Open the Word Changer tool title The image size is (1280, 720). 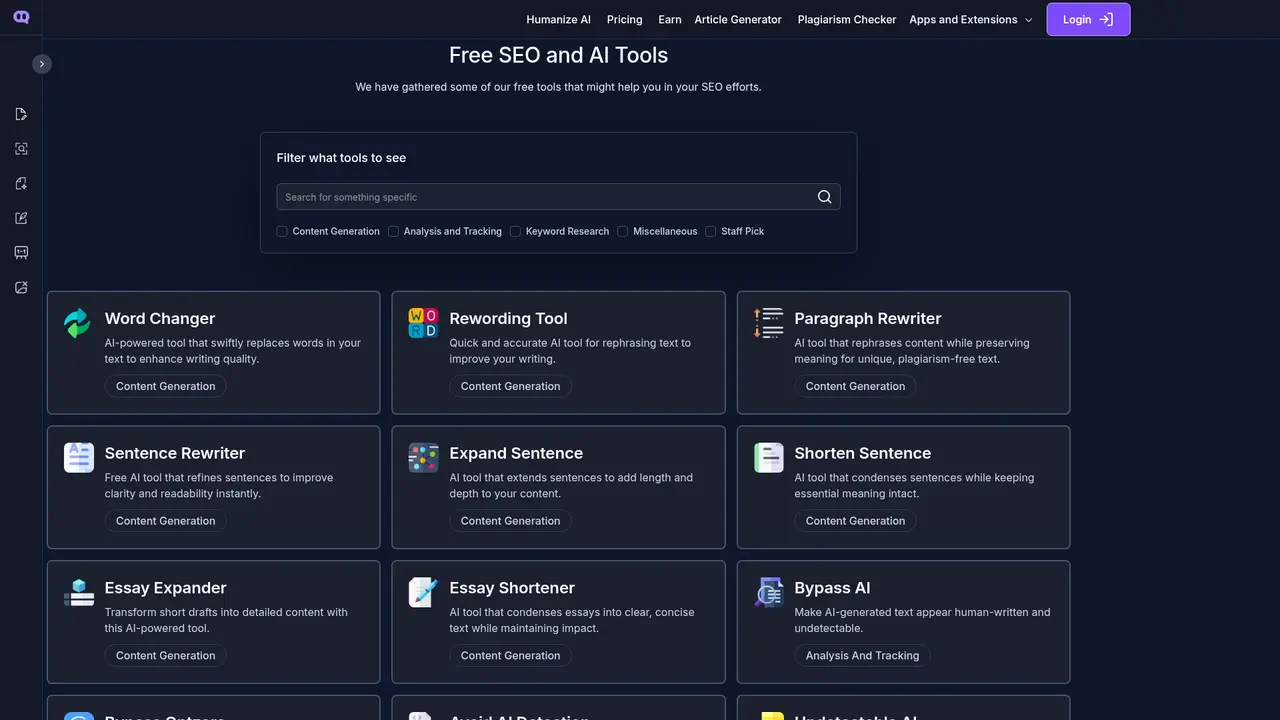pos(160,318)
